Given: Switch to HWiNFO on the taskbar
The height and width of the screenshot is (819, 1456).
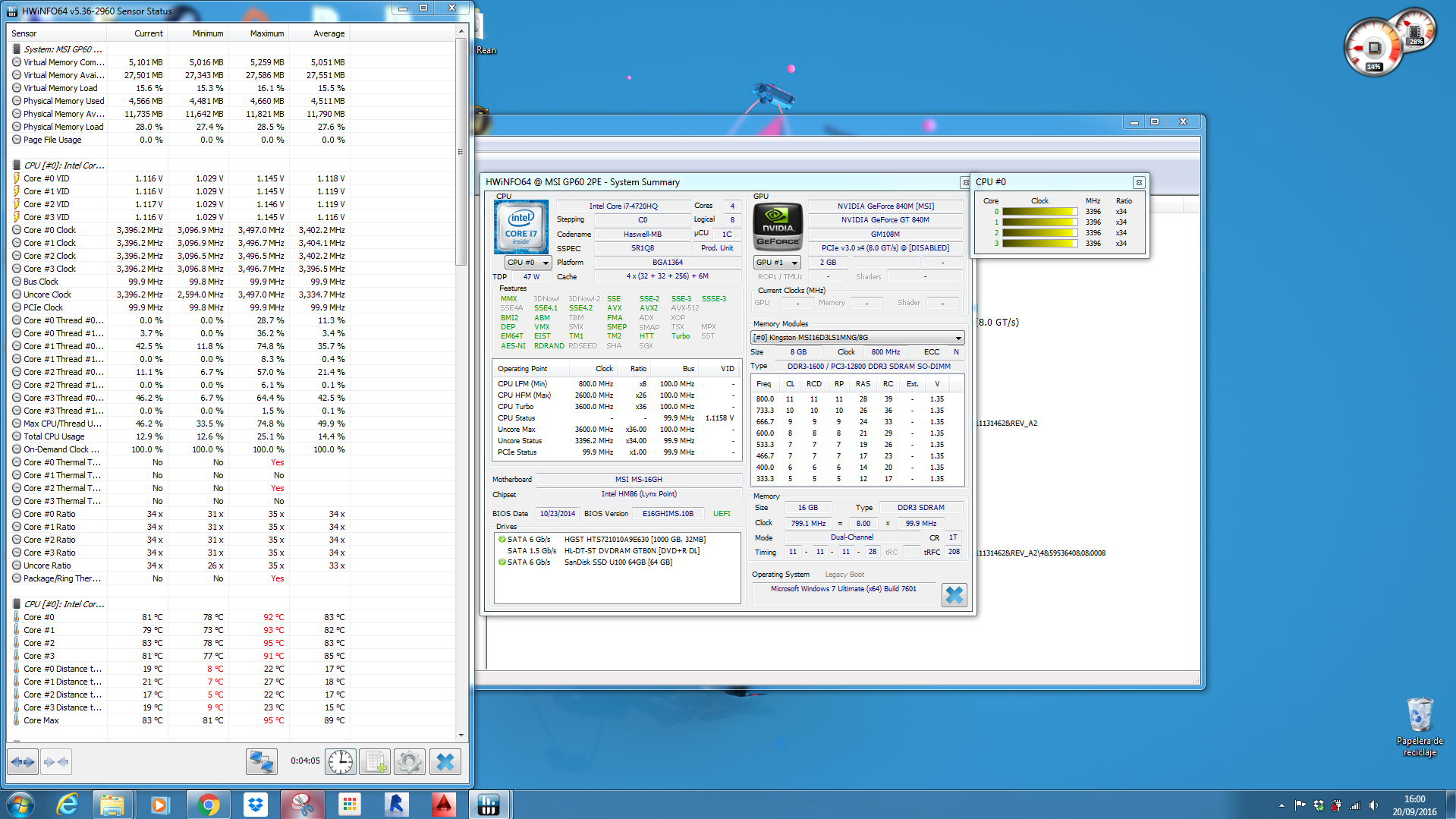Looking at the screenshot, I should (x=489, y=804).
